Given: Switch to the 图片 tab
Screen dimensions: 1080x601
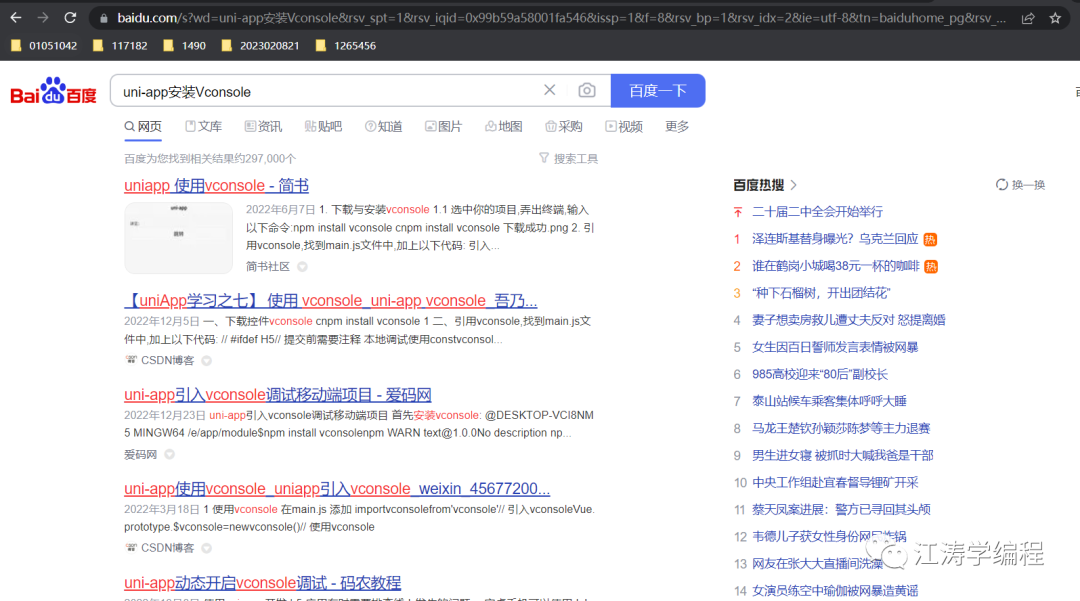Looking at the screenshot, I should 444,126.
